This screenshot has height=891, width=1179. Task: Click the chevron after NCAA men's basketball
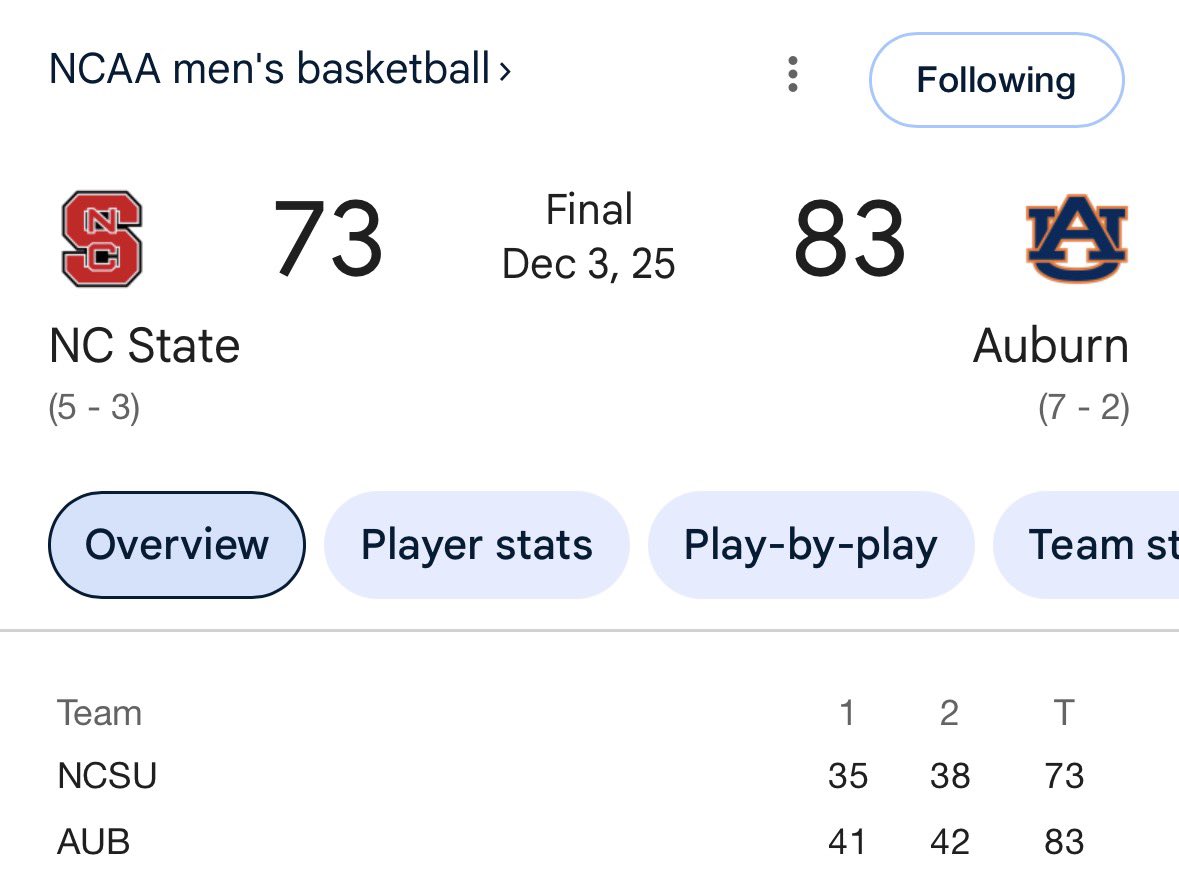pyautogui.click(x=505, y=71)
